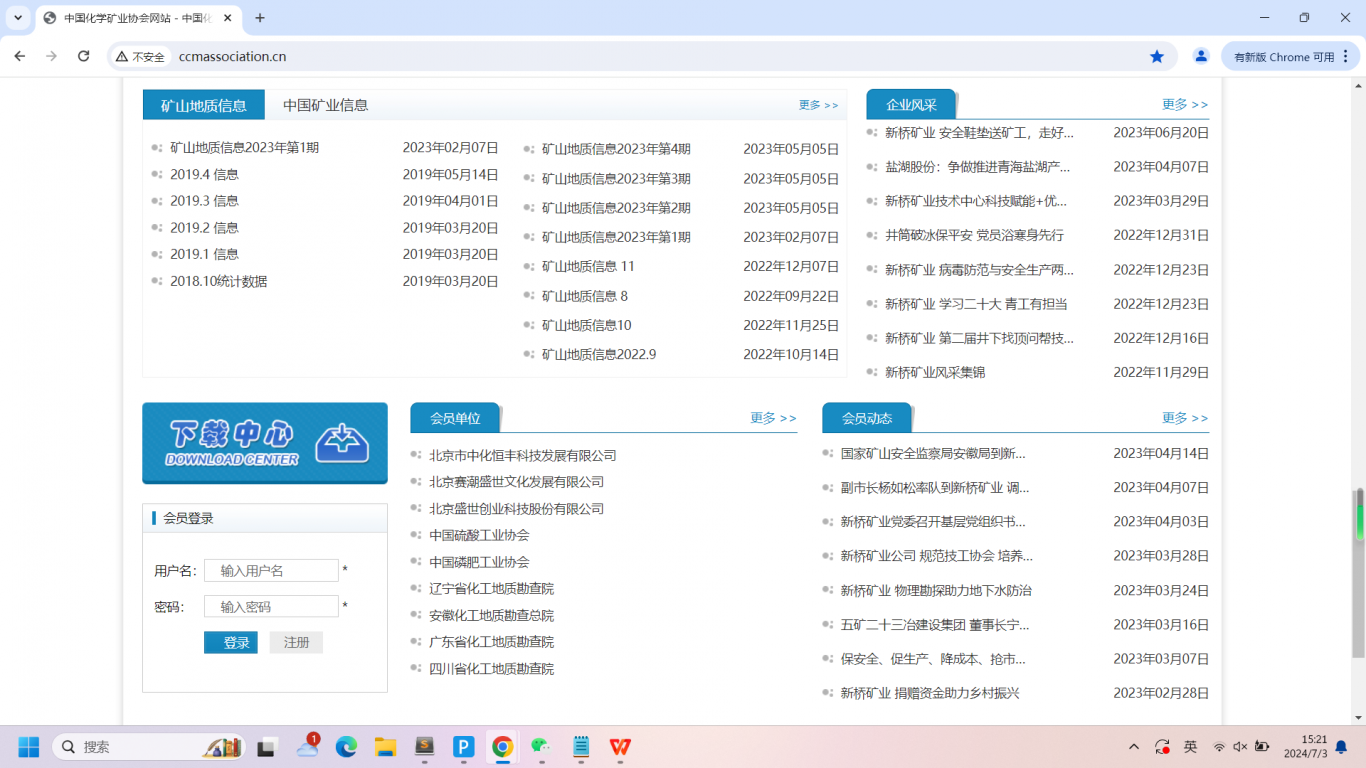This screenshot has height=768, width=1366.
Task: Click the browser back arrow
Action: click(x=20, y=57)
